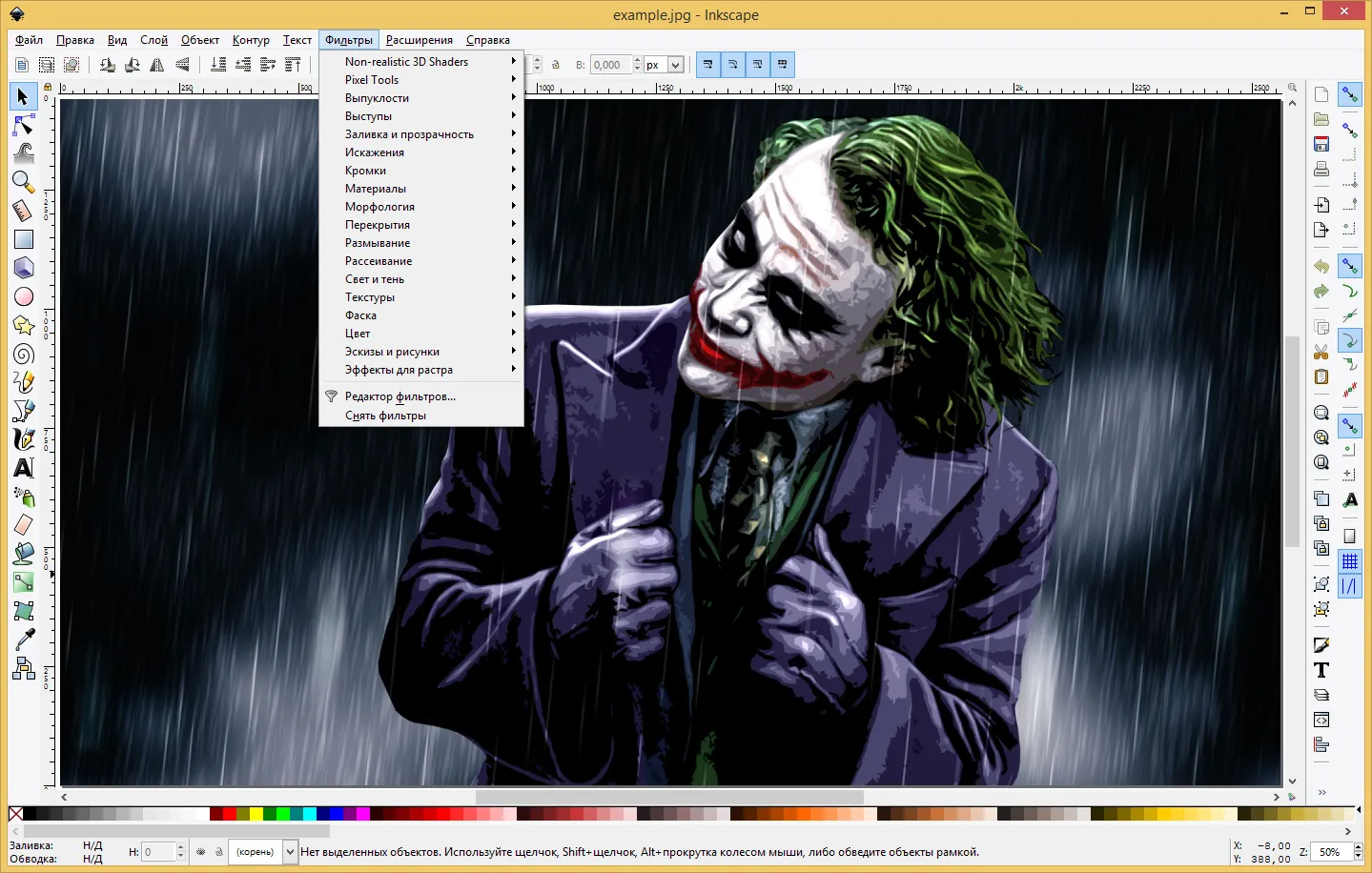Select the Zoom magnifier tool in toolbox
This screenshot has width=1372, height=873.
coord(23,182)
